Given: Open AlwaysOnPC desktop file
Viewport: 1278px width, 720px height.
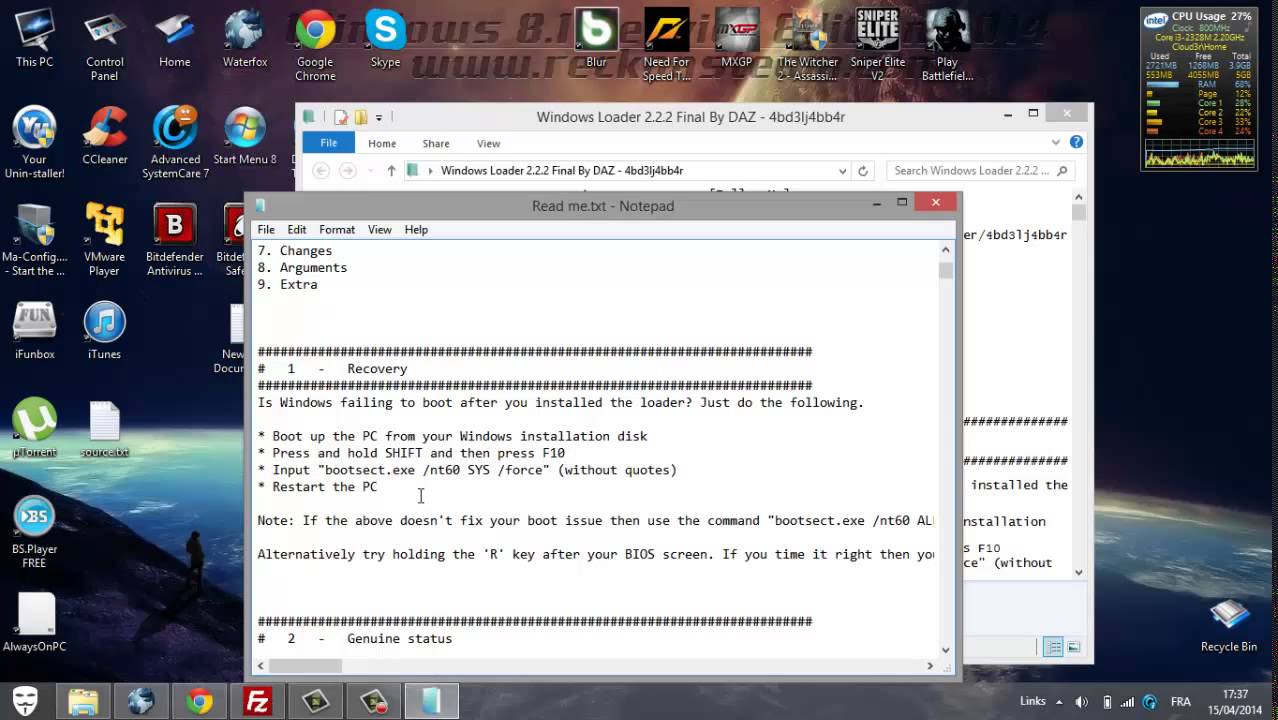Looking at the screenshot, I should (x=34, y=623).
